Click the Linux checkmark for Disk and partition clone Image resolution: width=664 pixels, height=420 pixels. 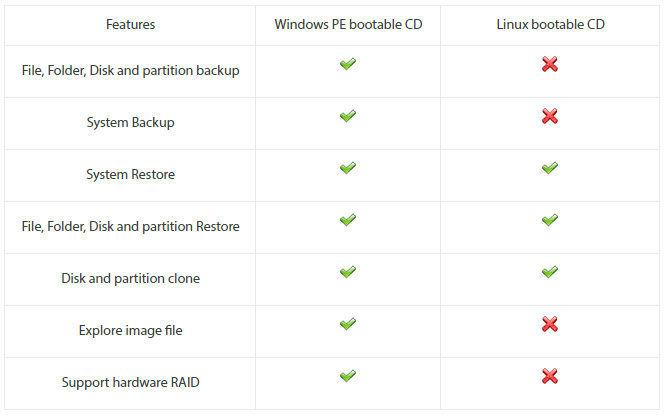click(550, 272)
